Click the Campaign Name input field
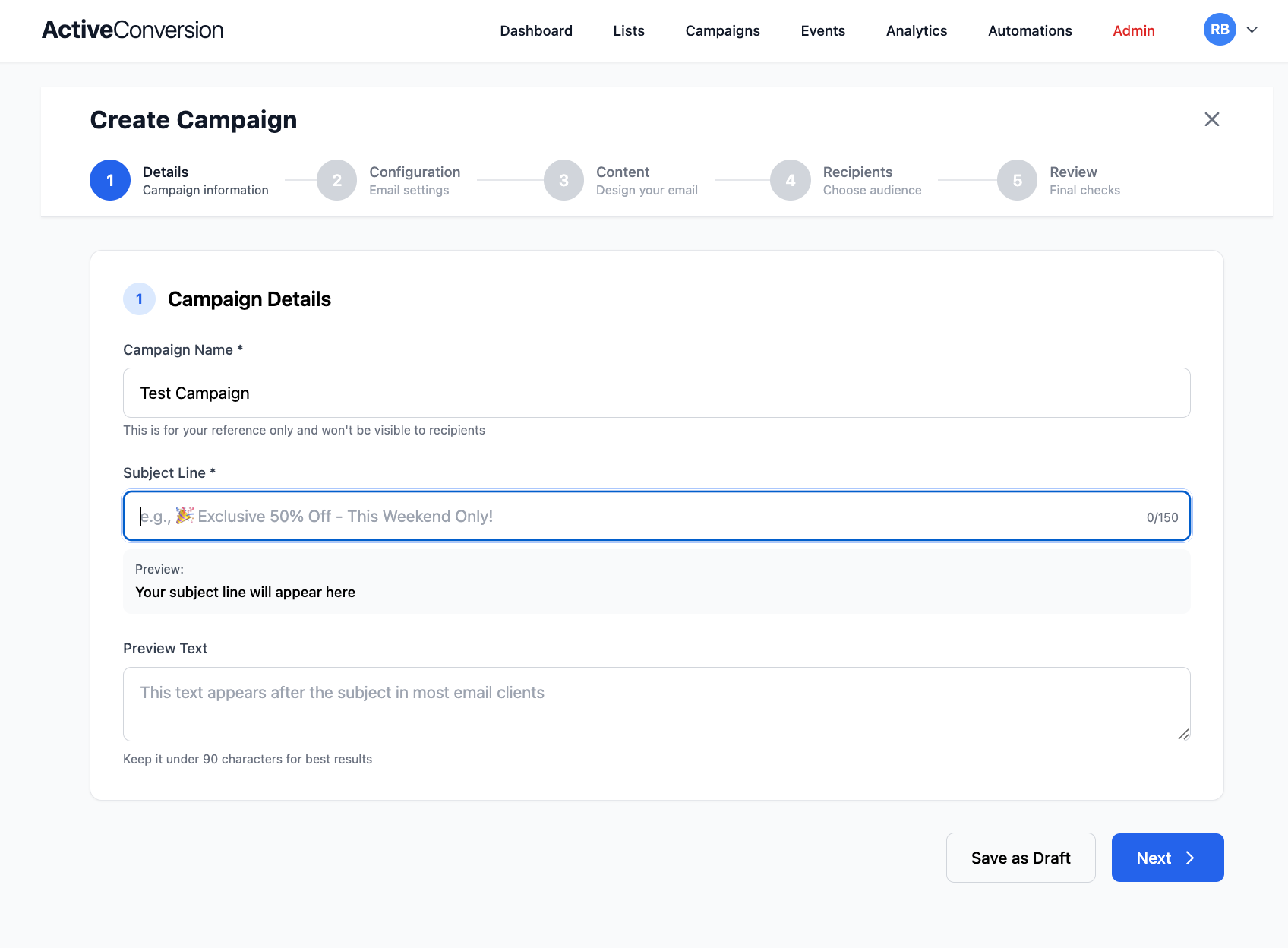Screen dimensions: 1288x948 656,393
